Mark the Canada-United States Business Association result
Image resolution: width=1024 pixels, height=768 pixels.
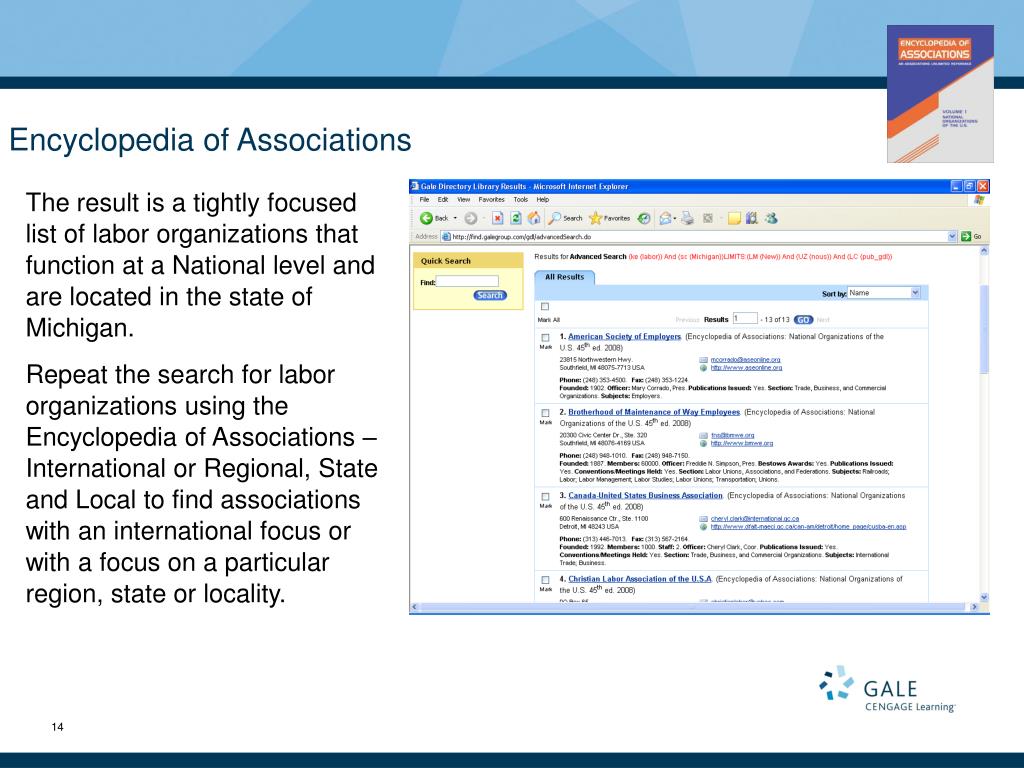pyautogui.click(x=545, y=497)
